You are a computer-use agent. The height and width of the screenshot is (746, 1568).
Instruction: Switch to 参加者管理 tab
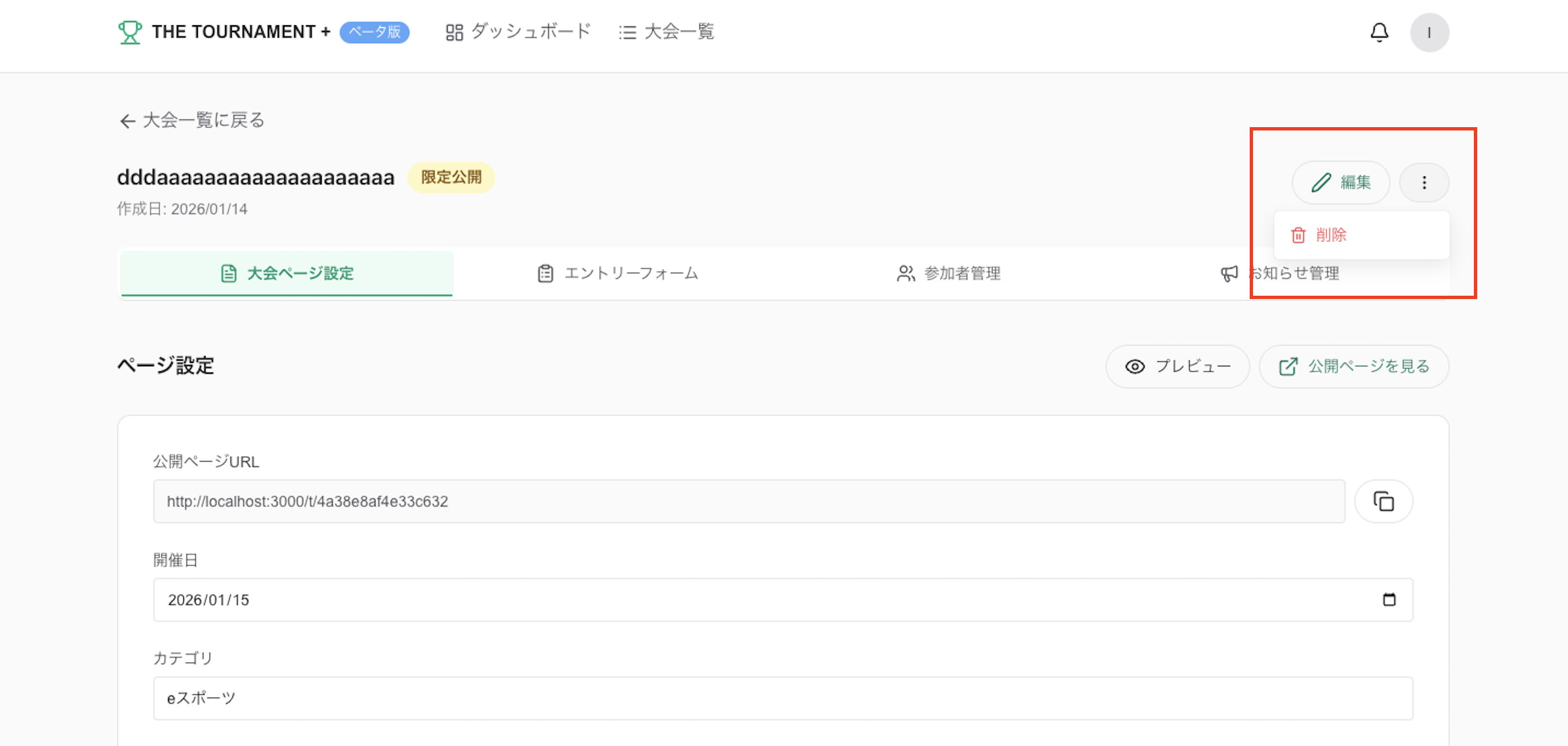click(948, 273)
